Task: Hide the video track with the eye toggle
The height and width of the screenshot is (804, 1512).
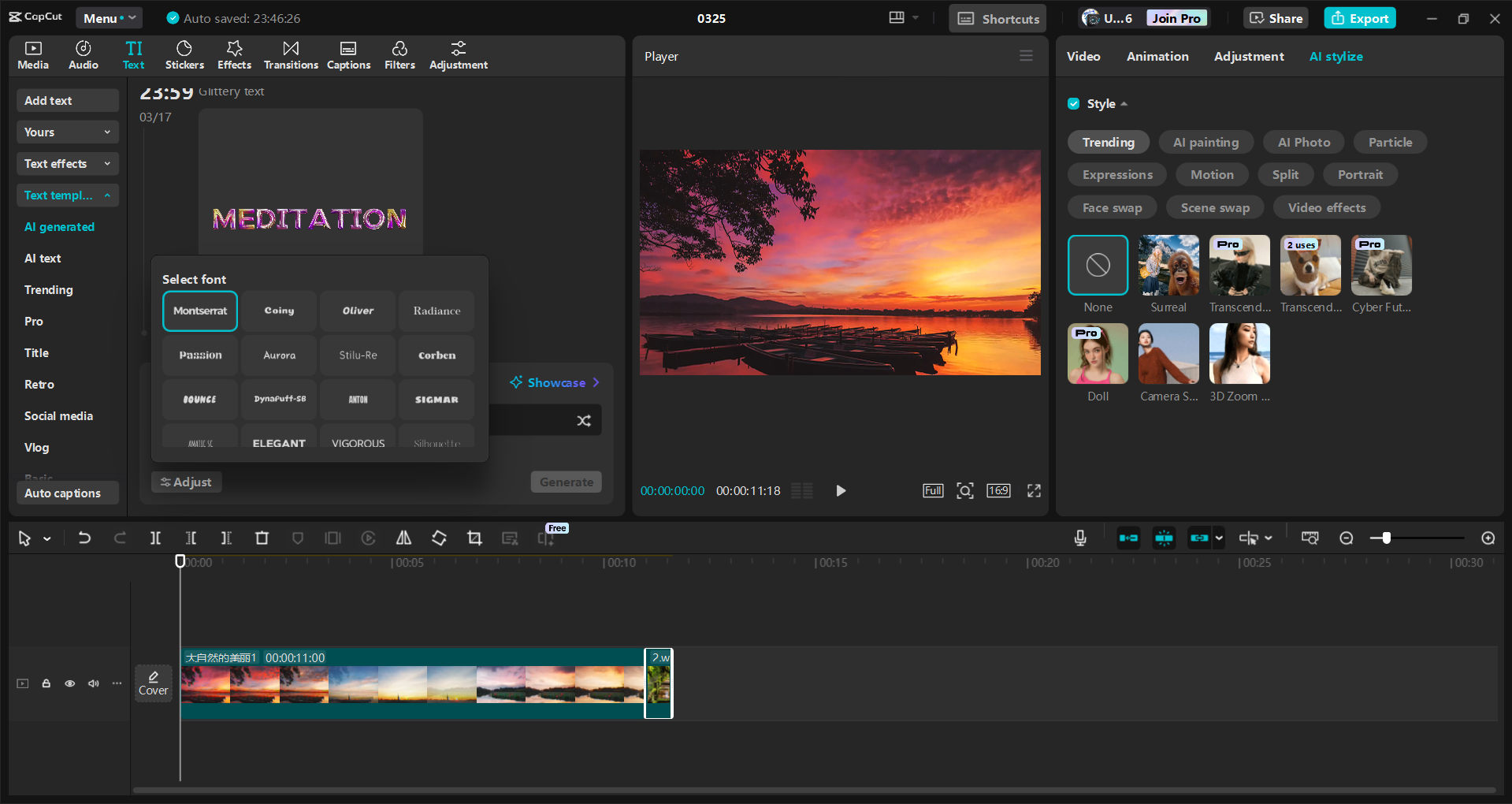Action: (x=69, y=683)
